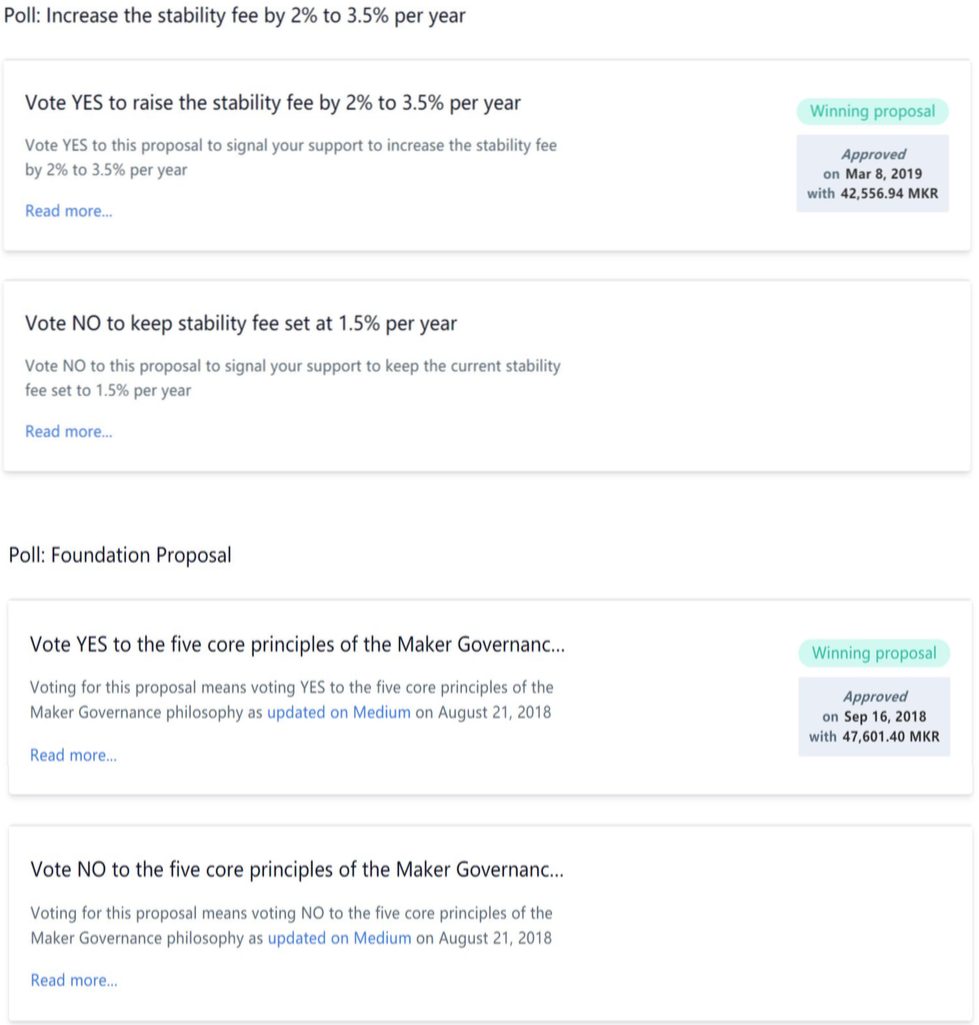Follow 'updated on Medium' link in Vote NO principles card
The height and width of the screenshot is (1025, 979).
click(x=339, y=938)
